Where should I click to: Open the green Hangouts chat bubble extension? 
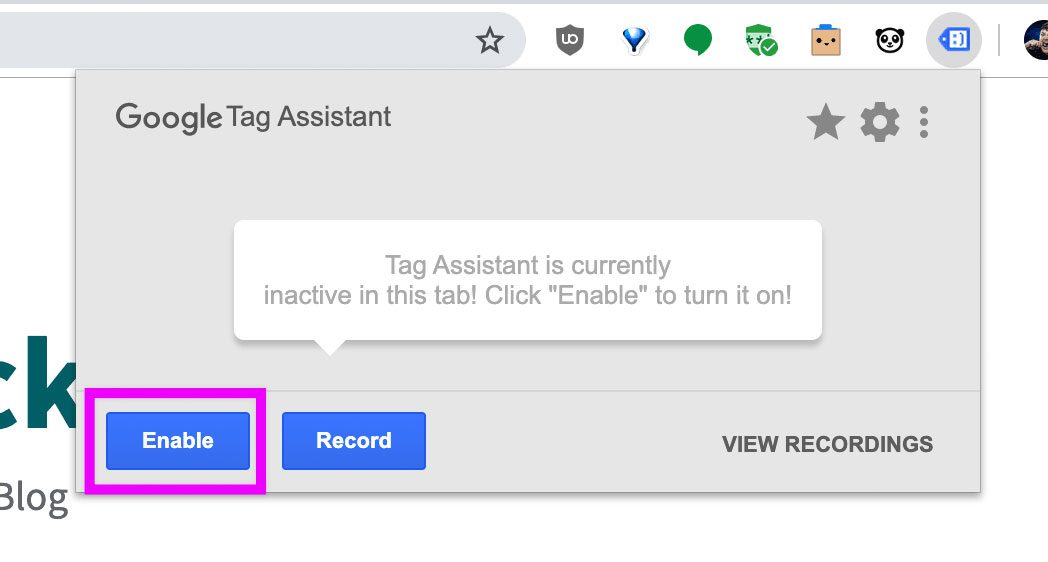point(697,39)
